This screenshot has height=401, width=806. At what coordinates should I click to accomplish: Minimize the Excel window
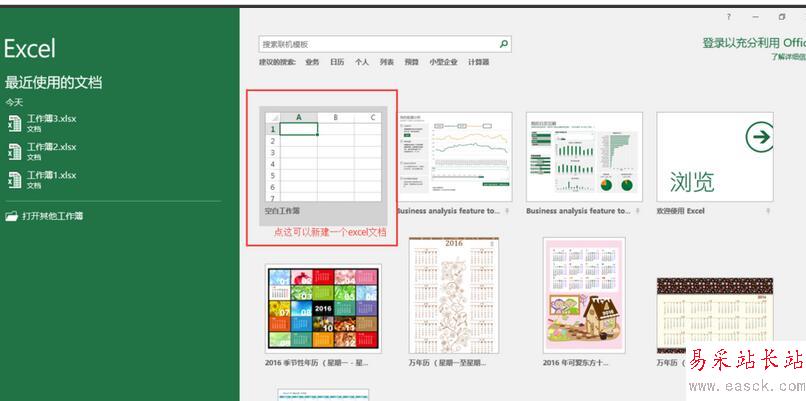tap(755, 17)
